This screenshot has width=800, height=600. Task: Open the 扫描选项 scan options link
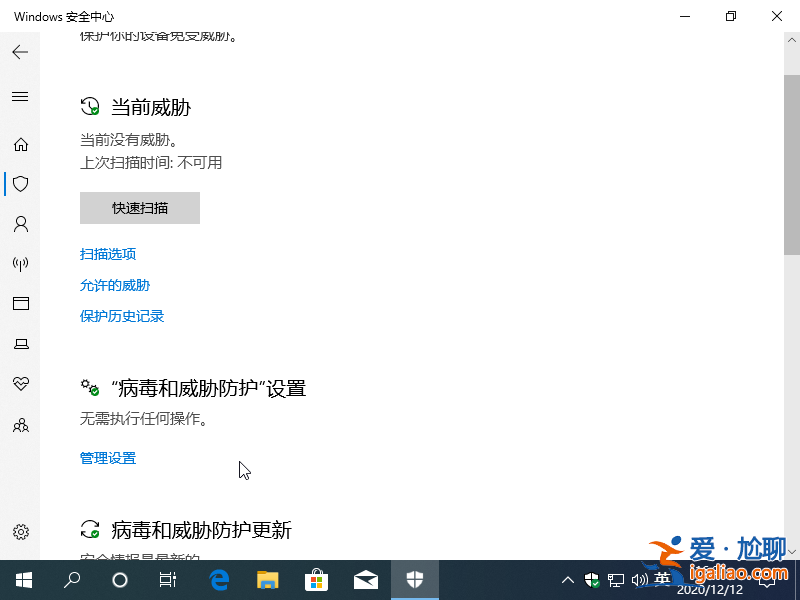click(108, 254)
